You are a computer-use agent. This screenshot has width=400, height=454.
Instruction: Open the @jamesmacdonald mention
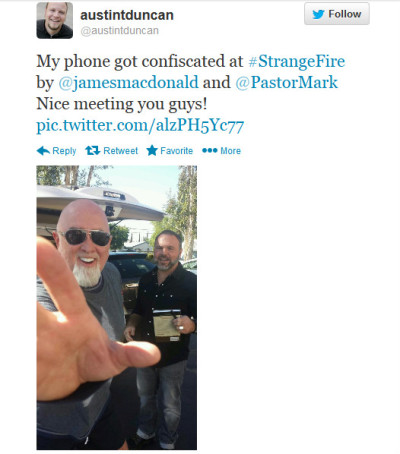coord(128,82)
